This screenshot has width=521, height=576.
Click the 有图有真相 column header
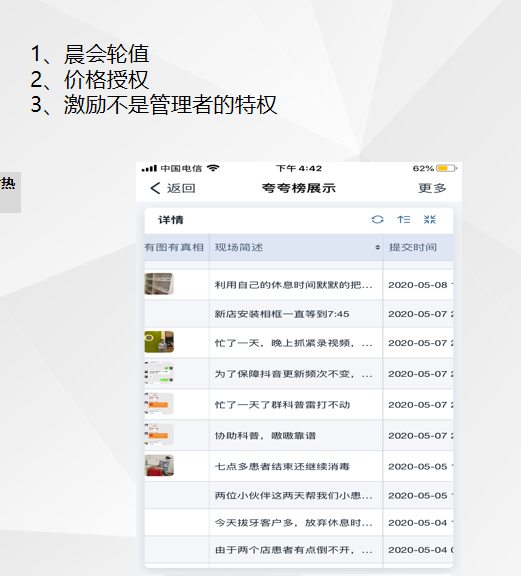(x=174, y=247)
